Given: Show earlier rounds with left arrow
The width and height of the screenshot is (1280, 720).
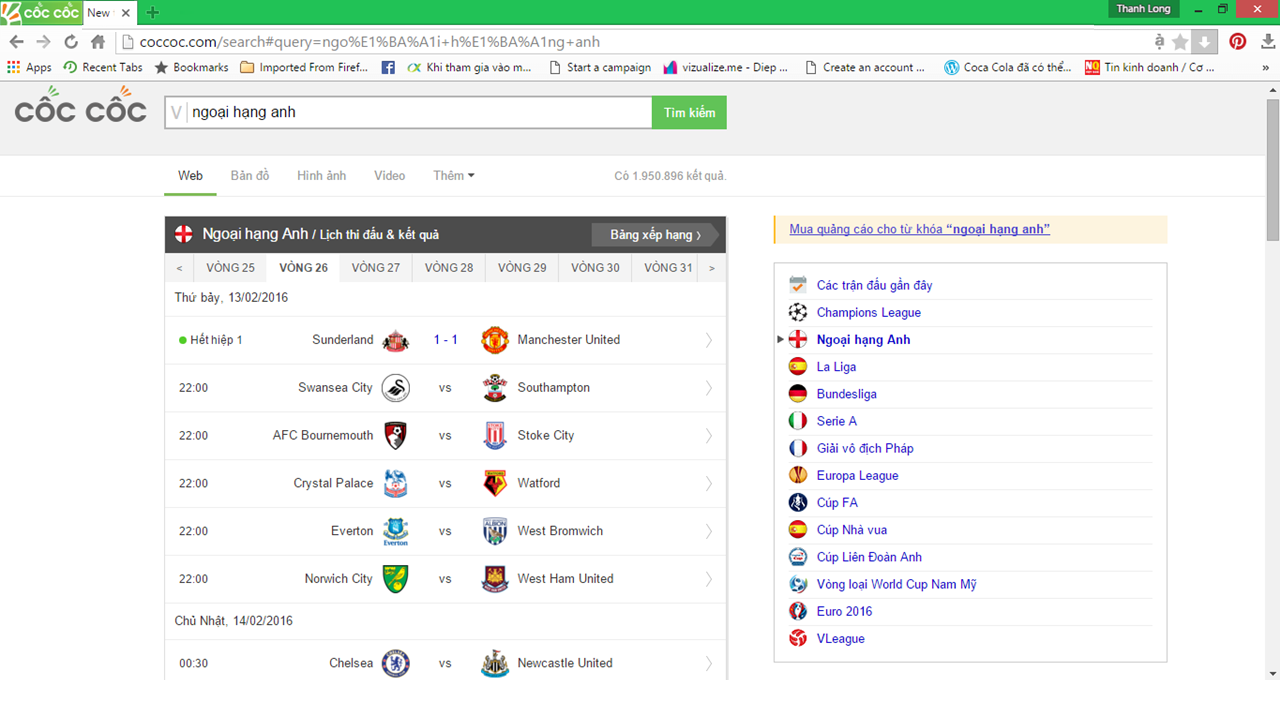Looking at the screenshot, I should pos(179,268).
